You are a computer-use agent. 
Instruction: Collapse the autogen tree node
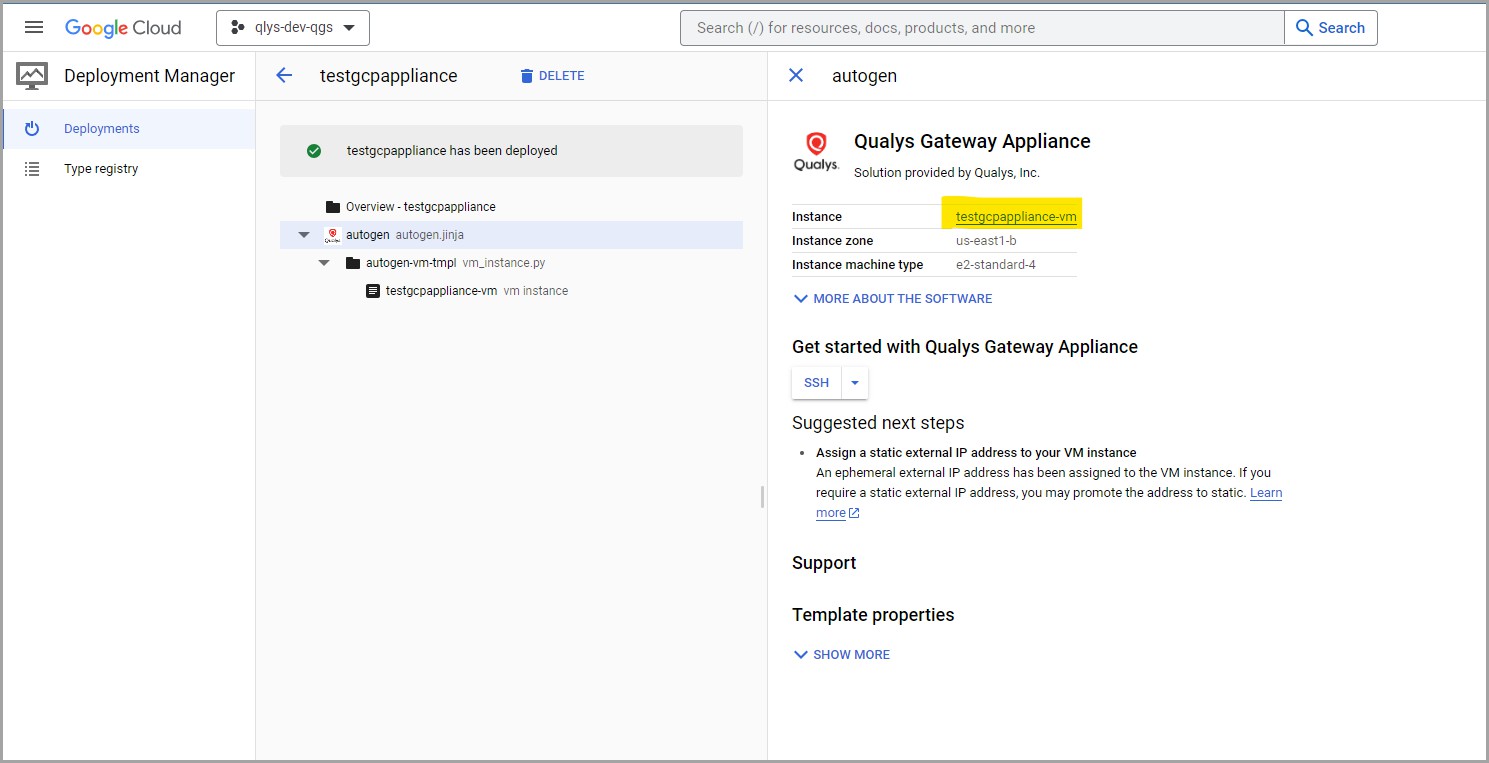point(304,235)
